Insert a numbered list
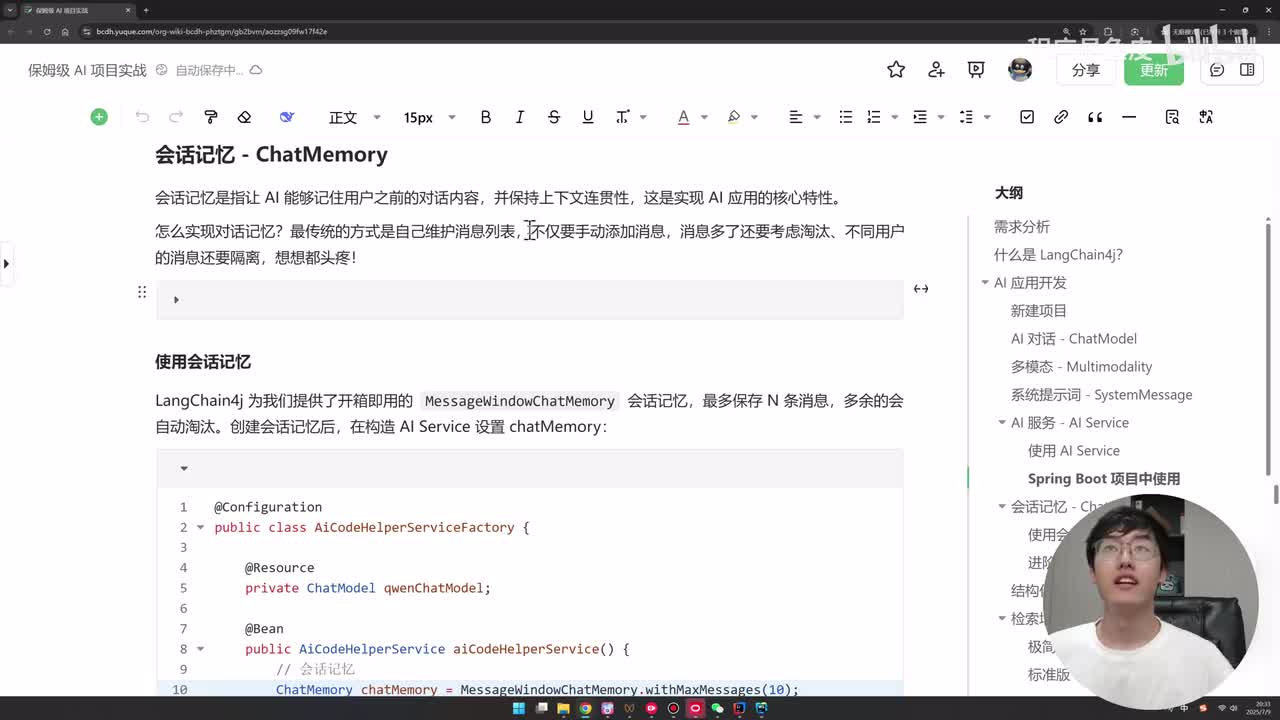The height and width of the screenshot is (720, 1280). tap(874, 117)
